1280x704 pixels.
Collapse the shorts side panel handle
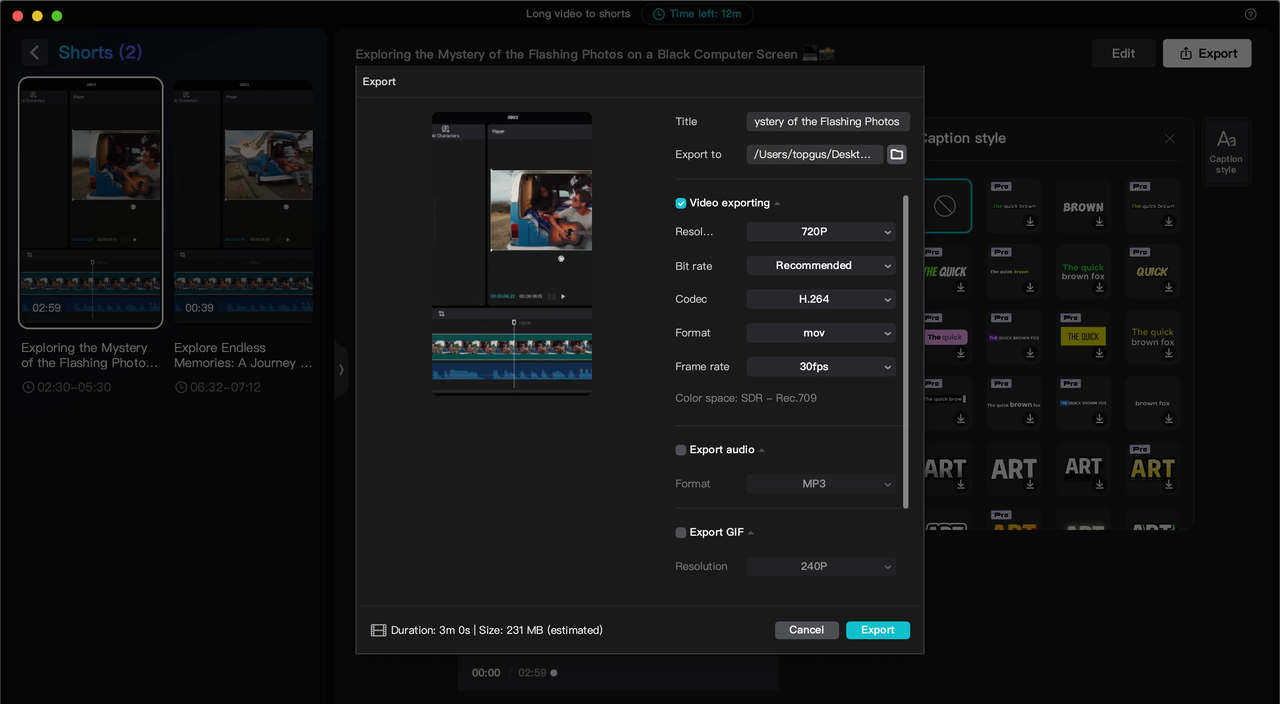(341, 369)
